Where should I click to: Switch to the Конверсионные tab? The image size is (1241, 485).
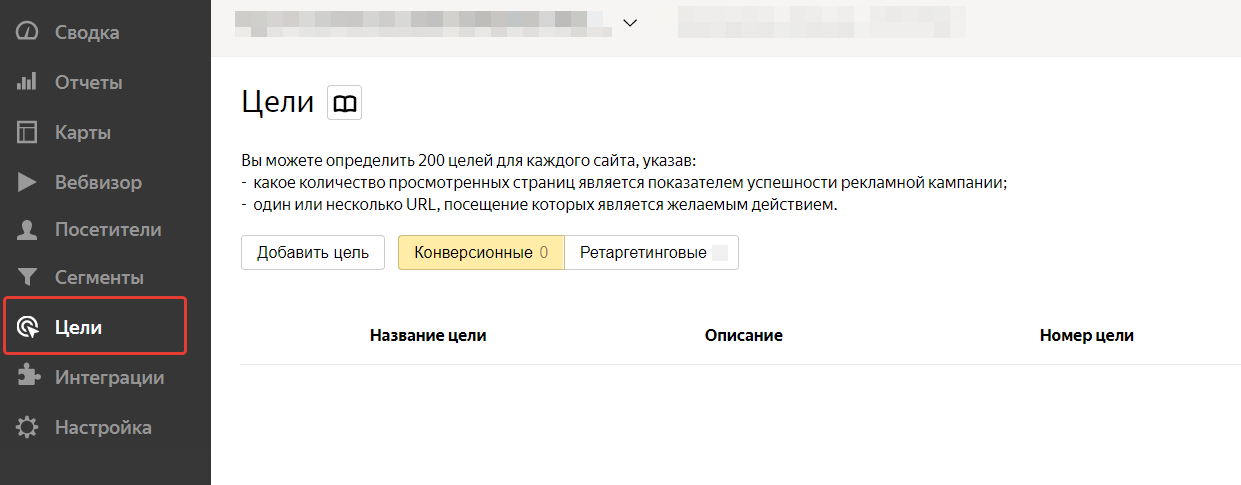pyautogui.click(x=481, y=253)
